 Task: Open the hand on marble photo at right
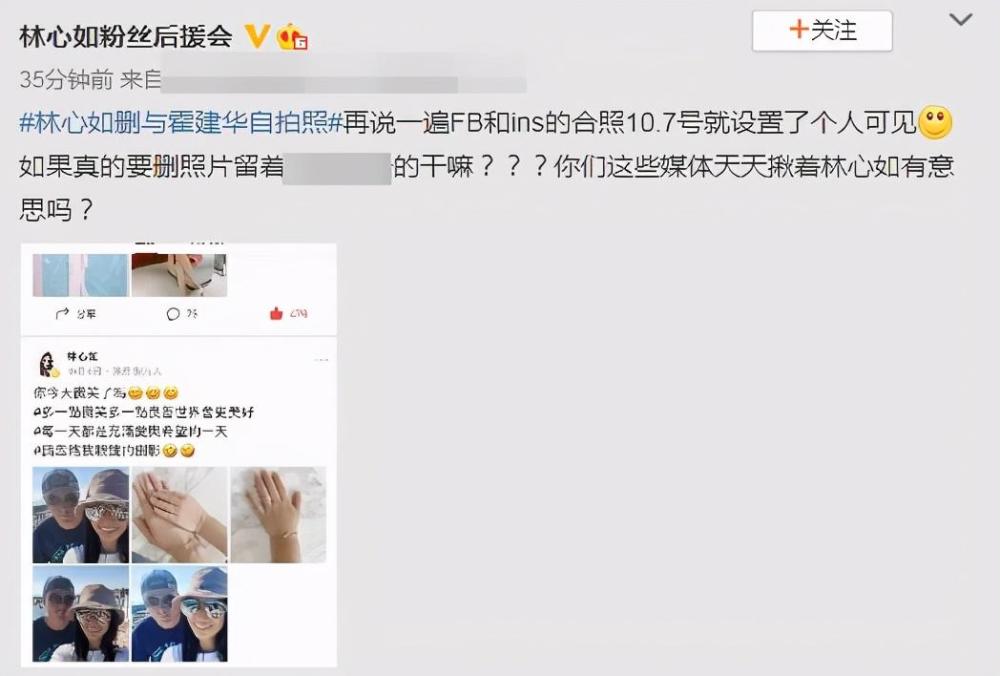pos(278,515)
